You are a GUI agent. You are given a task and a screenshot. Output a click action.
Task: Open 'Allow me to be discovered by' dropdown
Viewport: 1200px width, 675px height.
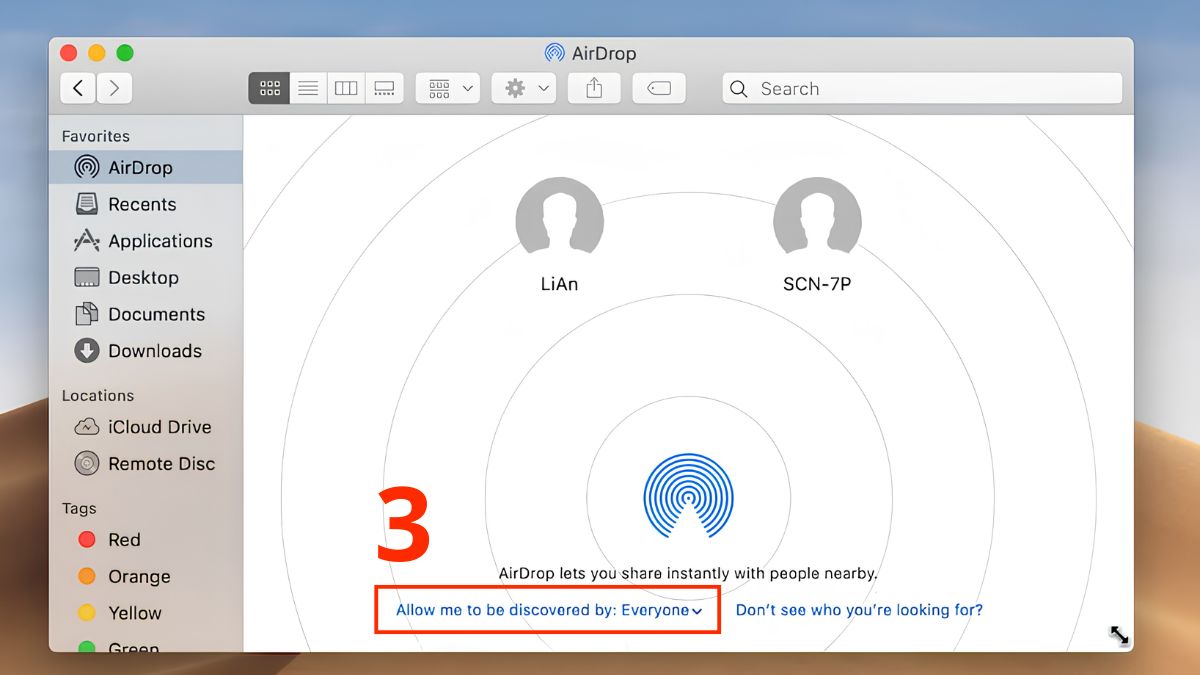(x=549, y=610)
